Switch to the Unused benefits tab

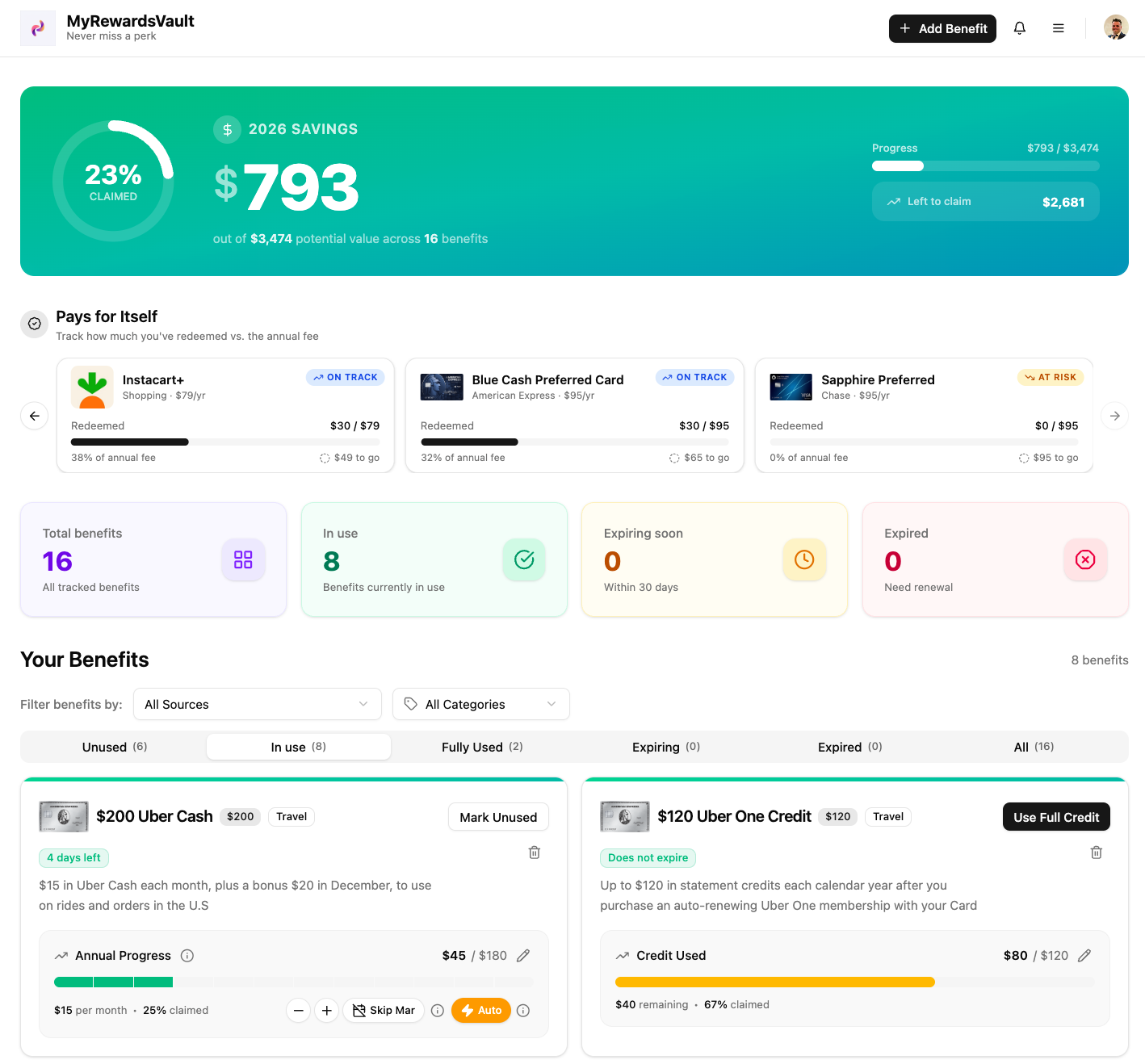(114, 747)
